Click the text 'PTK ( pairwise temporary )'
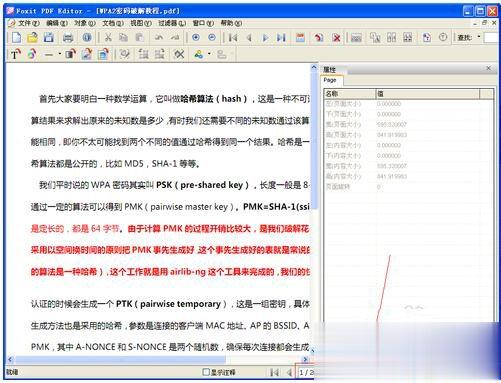 [x=171, y=304]
